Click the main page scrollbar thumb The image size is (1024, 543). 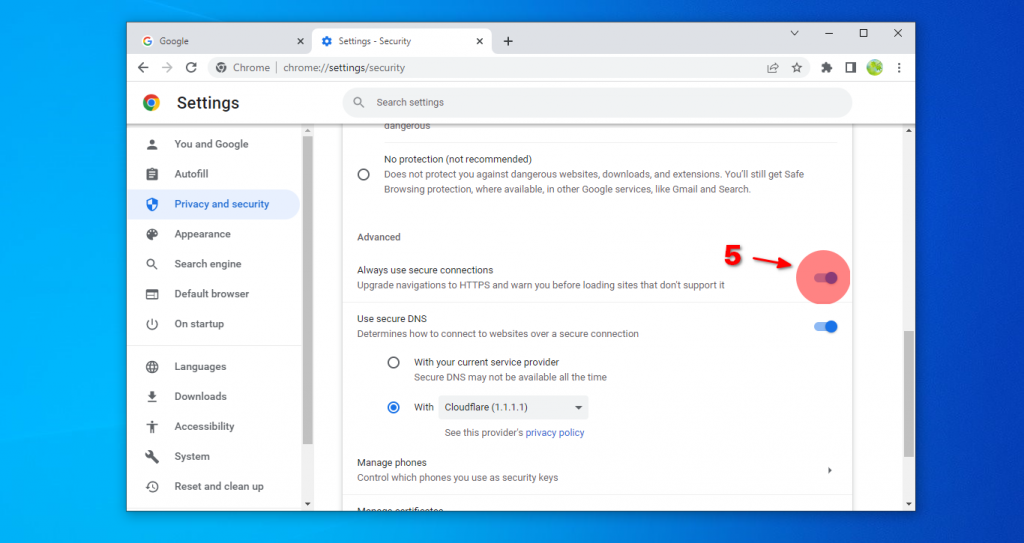[x=908, y=394]
